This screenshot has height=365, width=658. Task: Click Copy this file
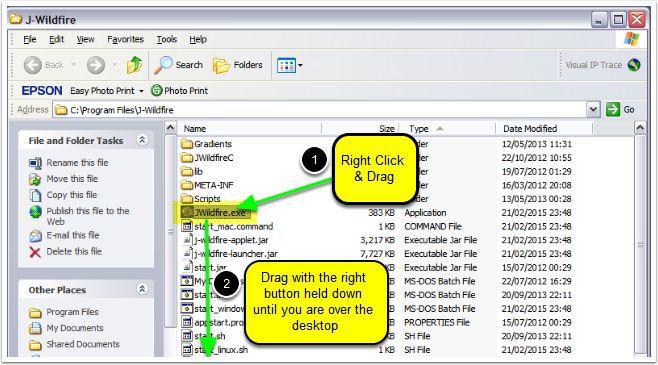(71, 195)
